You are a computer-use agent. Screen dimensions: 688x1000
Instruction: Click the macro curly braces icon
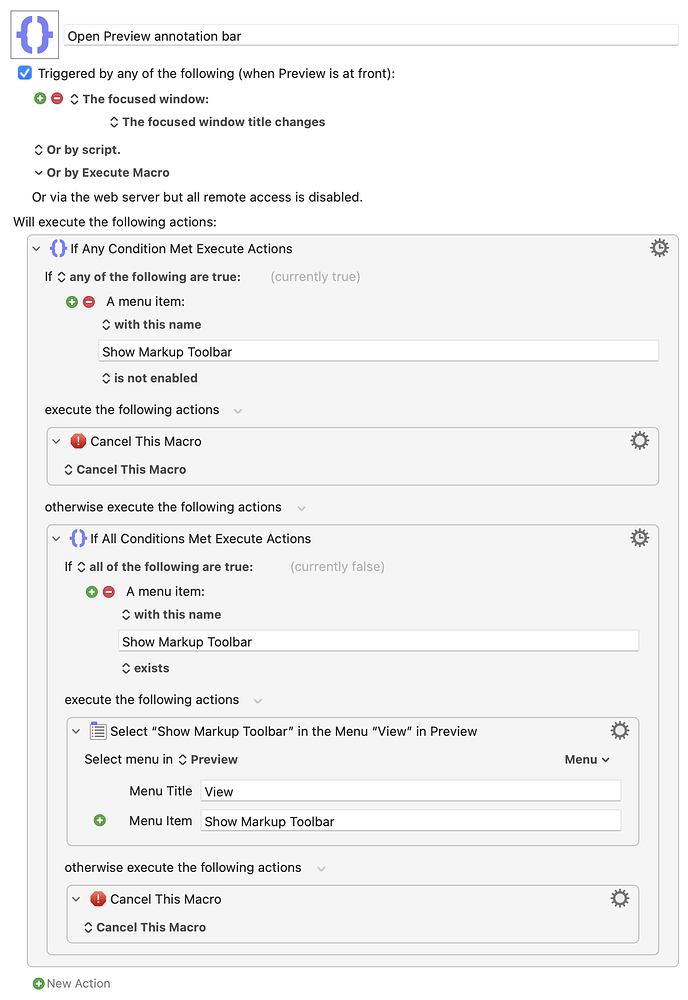34,34
